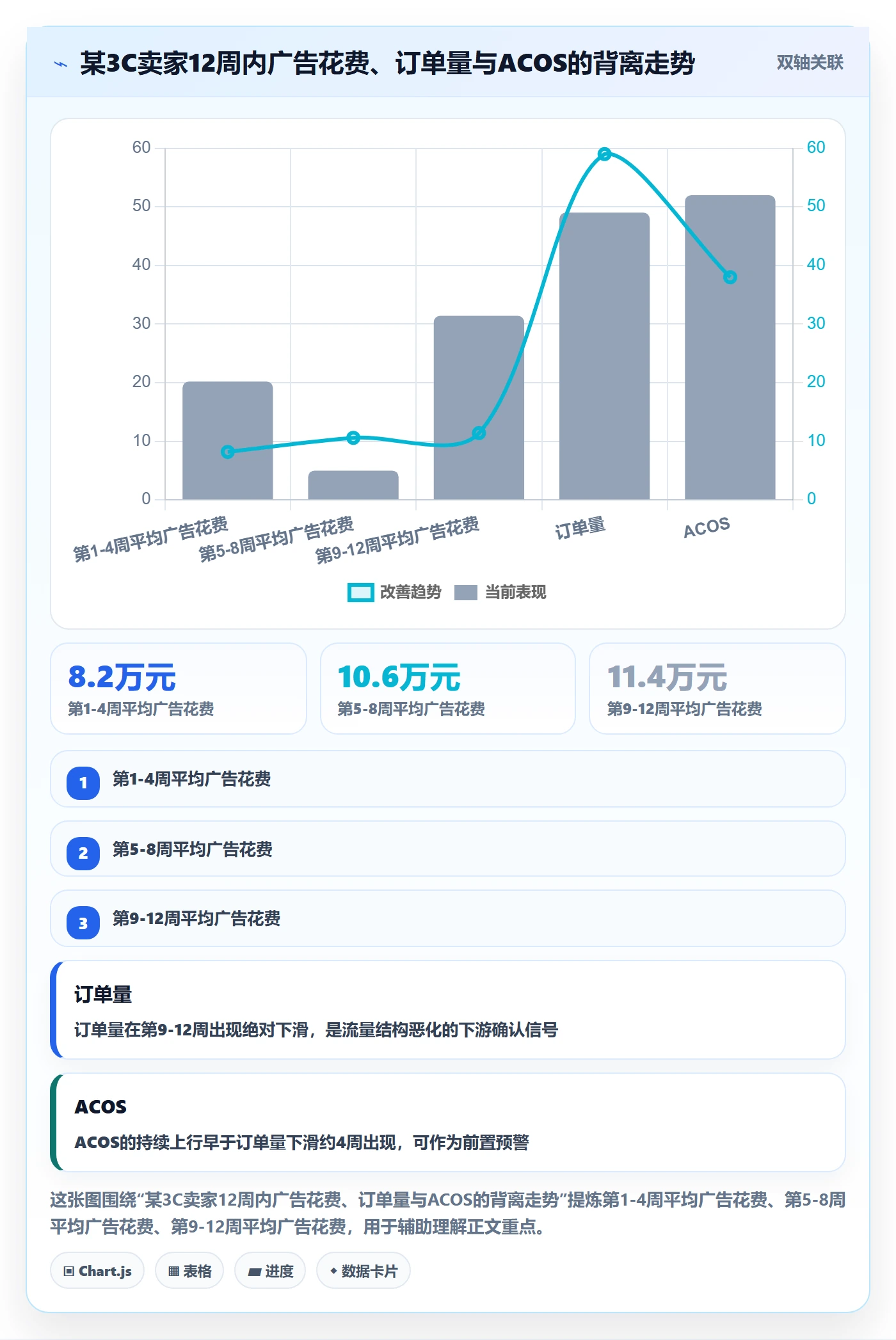The height and width of the screenshot is (1340, 896).
Task: Select the 表格 tag
Action: [x=189, y=1271]
